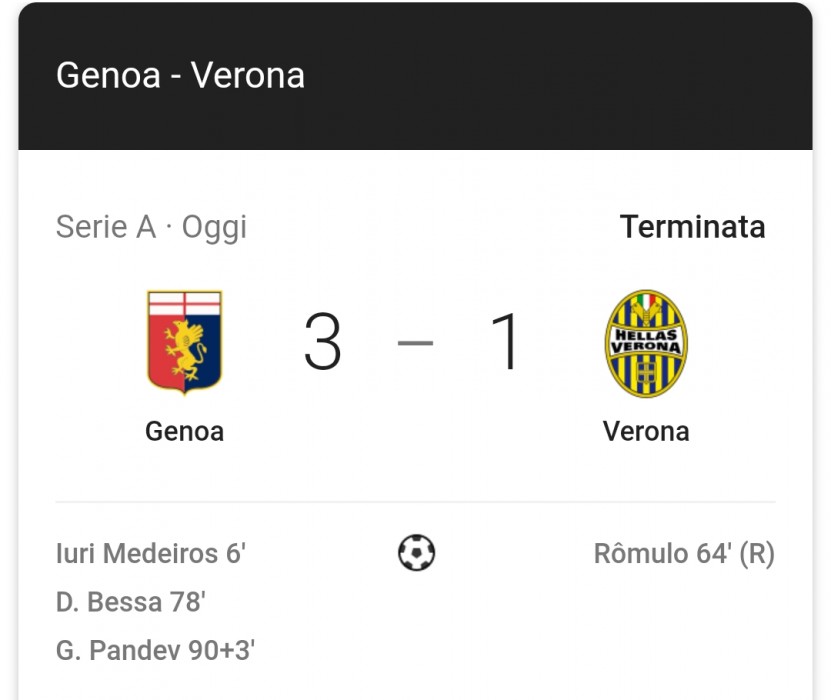Click the (R) penalty marker beside Rômulo
Screen dimensions: 831x700
point(757,554)
